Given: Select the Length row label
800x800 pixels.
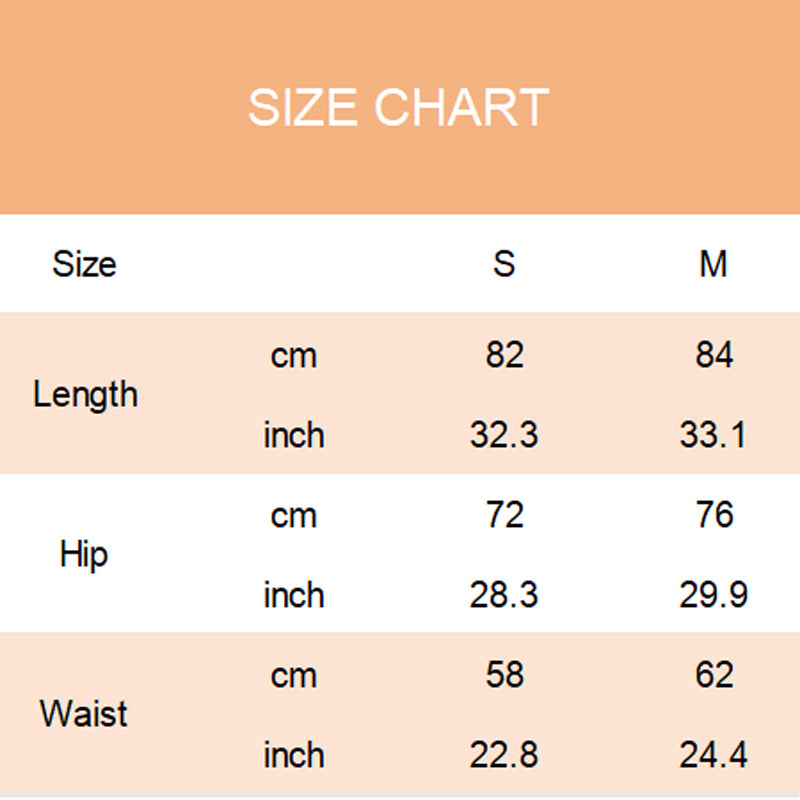Looking at the screenshot, I should pyautogui.click(x=85, y=394).
